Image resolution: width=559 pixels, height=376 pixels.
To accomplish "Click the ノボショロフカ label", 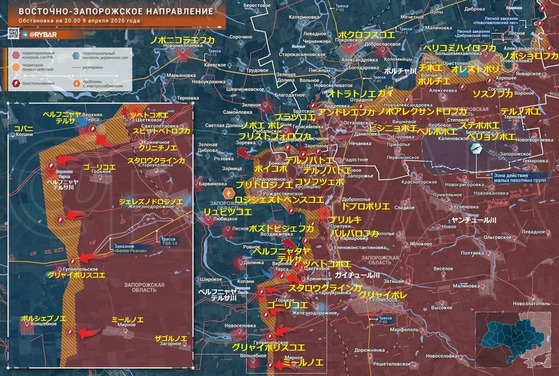I will click(x=530, y=56).
